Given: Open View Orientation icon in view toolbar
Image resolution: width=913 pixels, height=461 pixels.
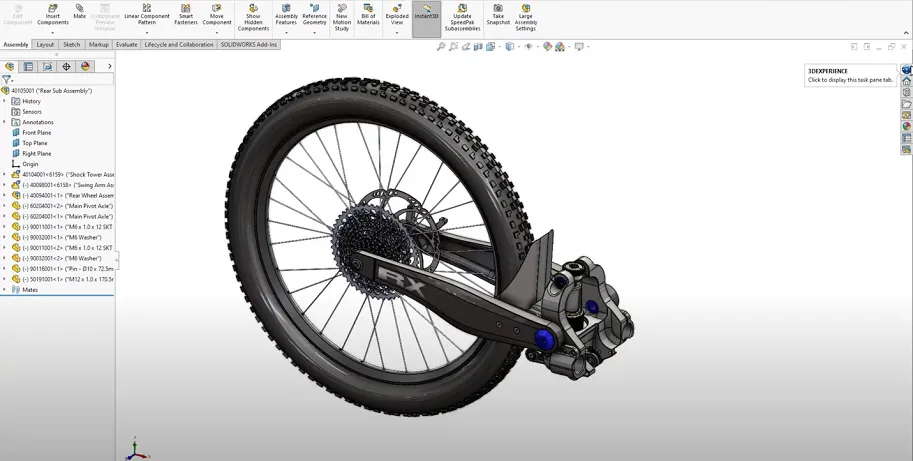Looking at the screenshot, I should [490, 47].
